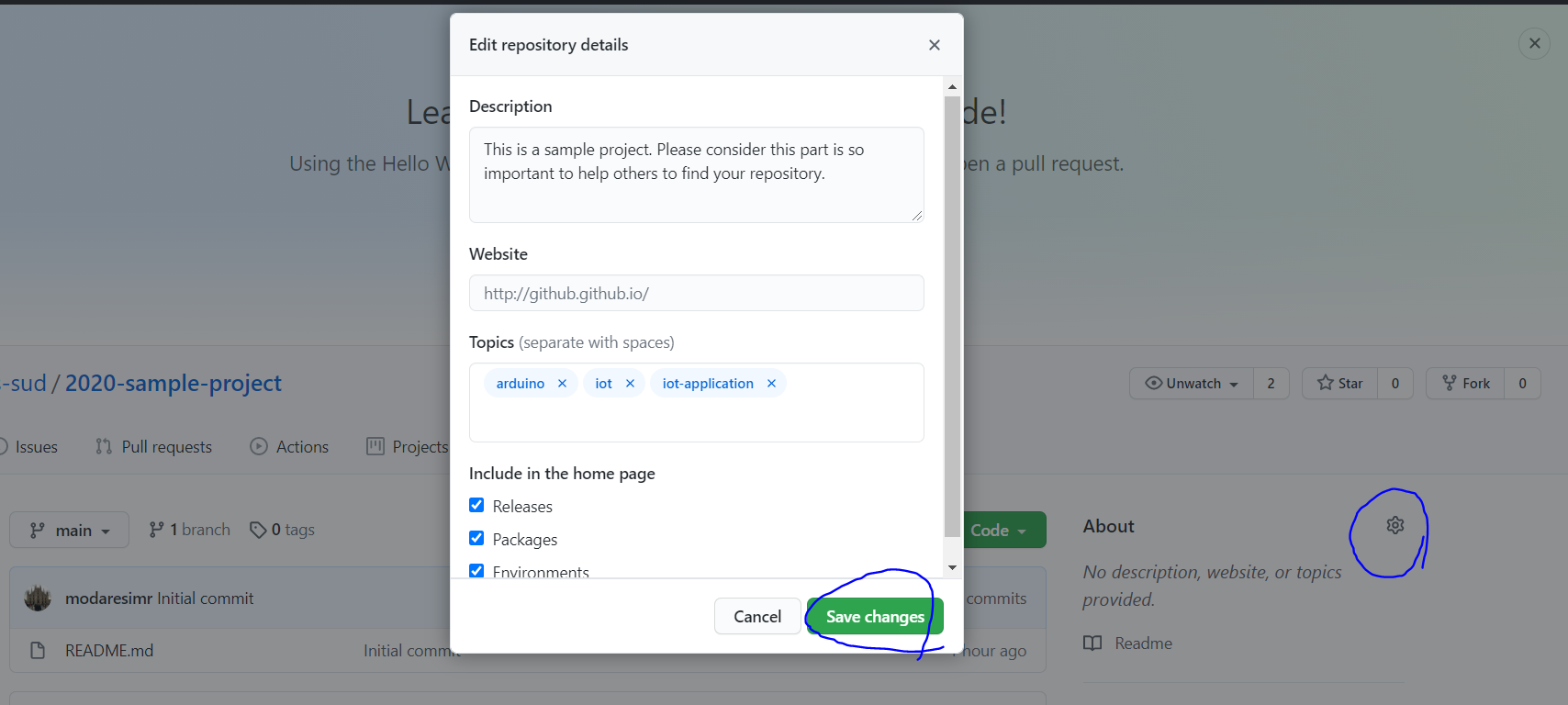
Task: Click the iot-application topic label
Action: (x=708, y=384)
